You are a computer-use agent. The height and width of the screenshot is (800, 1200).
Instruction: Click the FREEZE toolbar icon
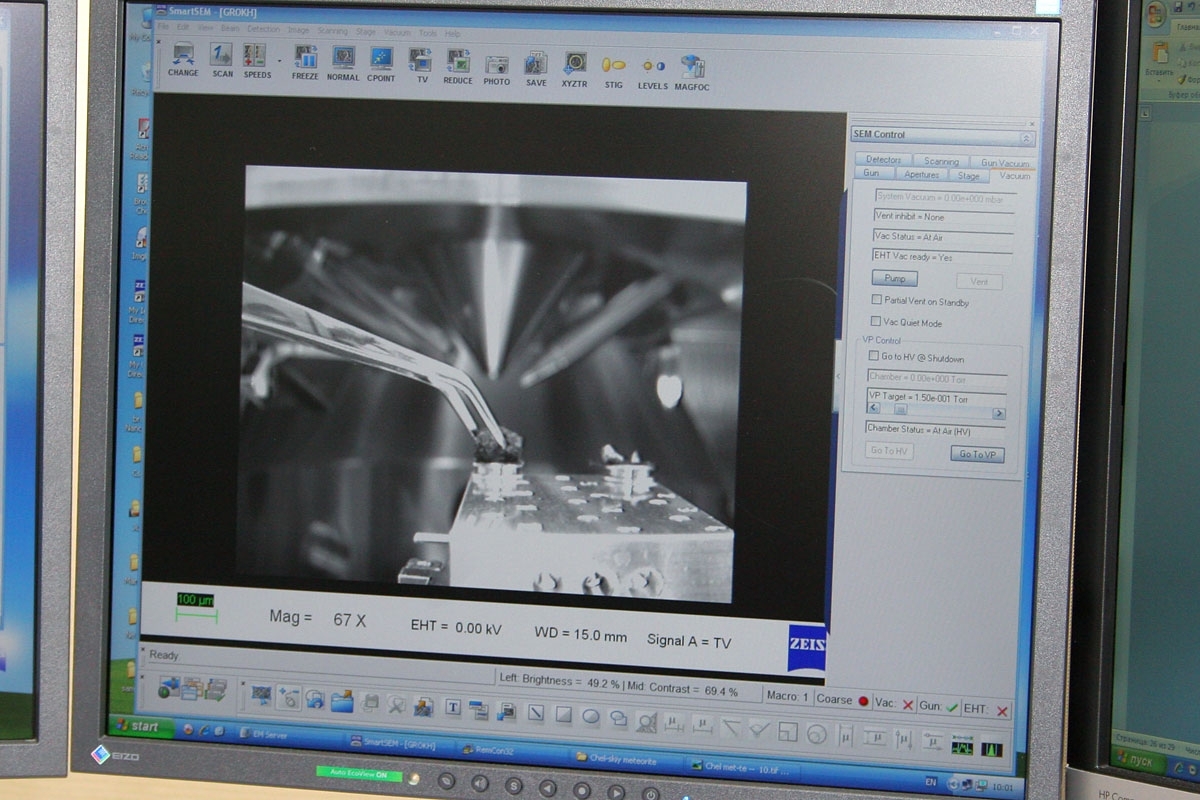[305, 59]
